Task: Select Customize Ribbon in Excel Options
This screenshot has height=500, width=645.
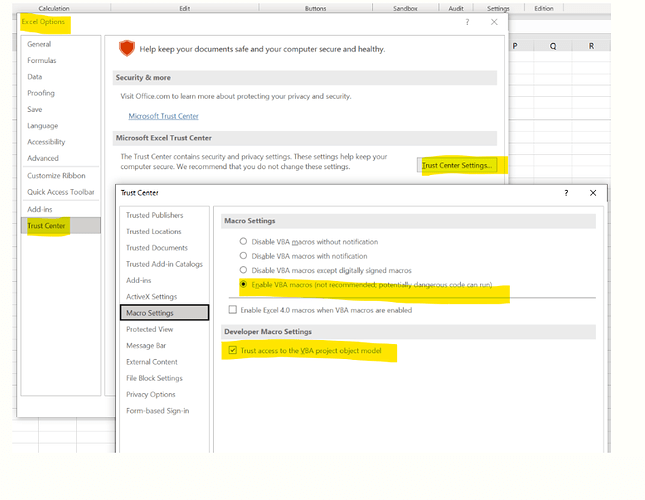Action: coord(56,176)
